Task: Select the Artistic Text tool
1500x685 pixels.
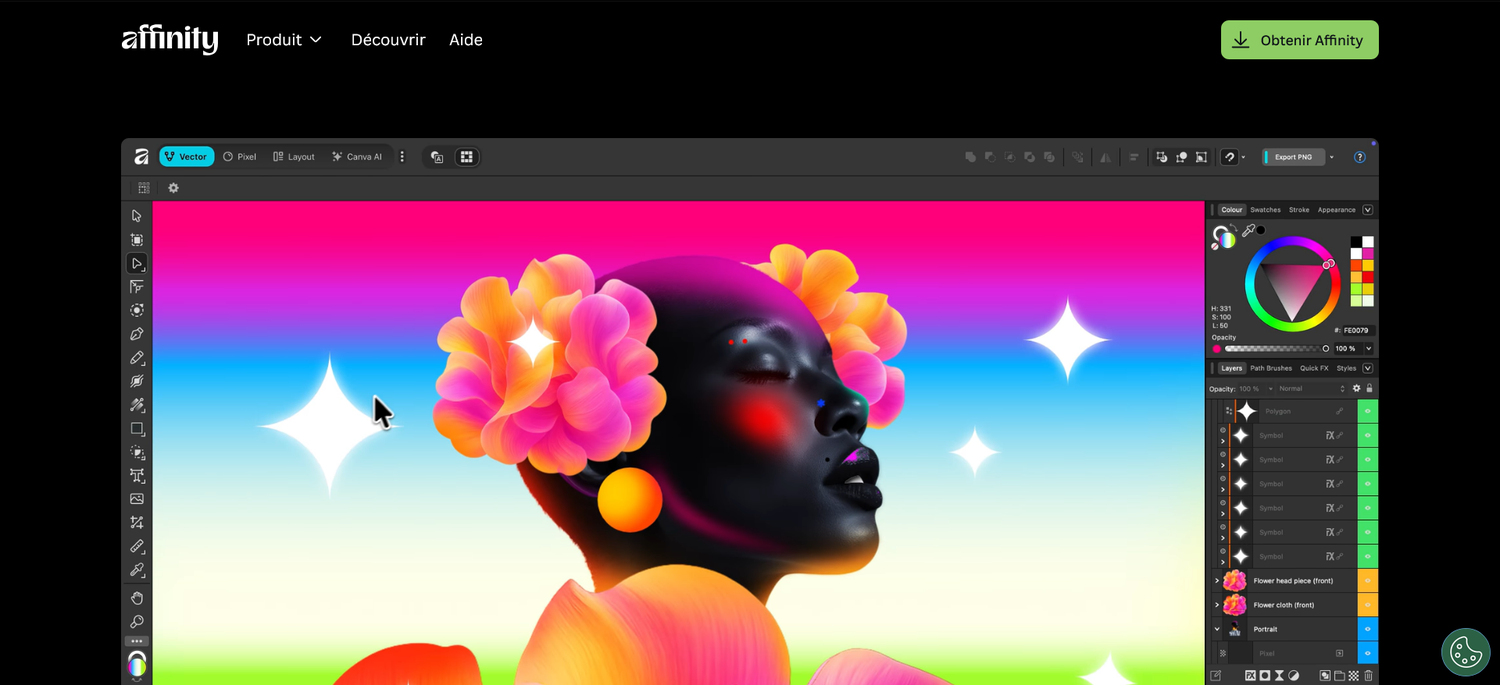Action: click(x=137, y=475)
